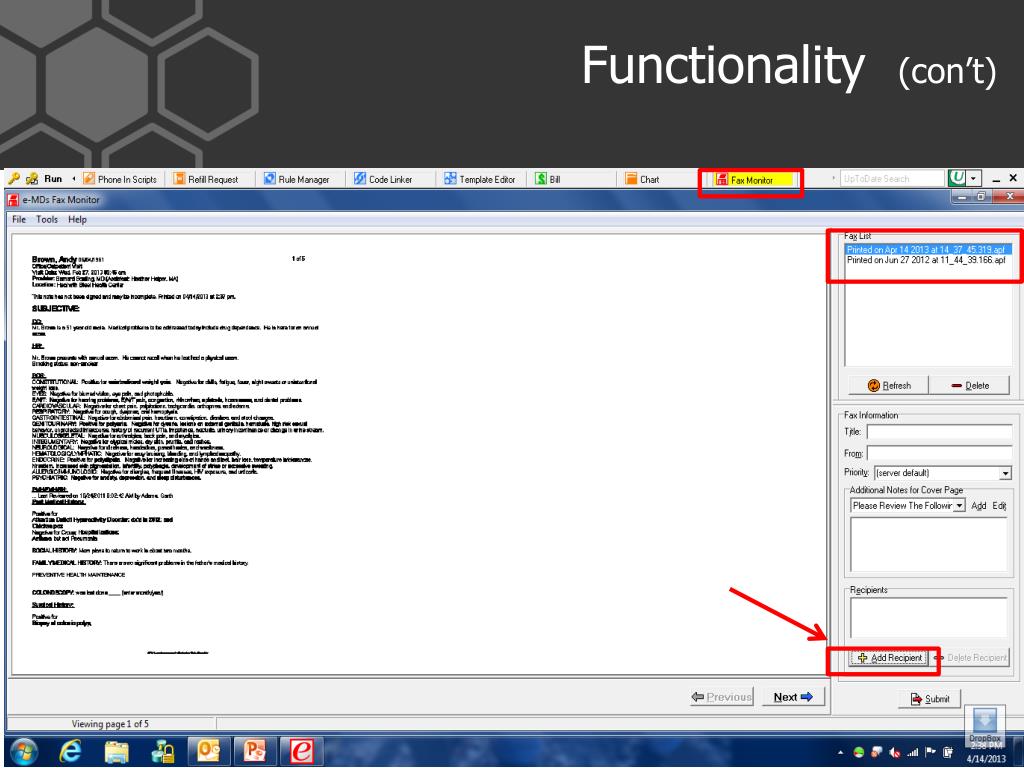Image resolution: width=1024 pixels, height=768 pixels.
Task: Click the 'Viewing page 1 of 5' status text
Action: [110, 724]
